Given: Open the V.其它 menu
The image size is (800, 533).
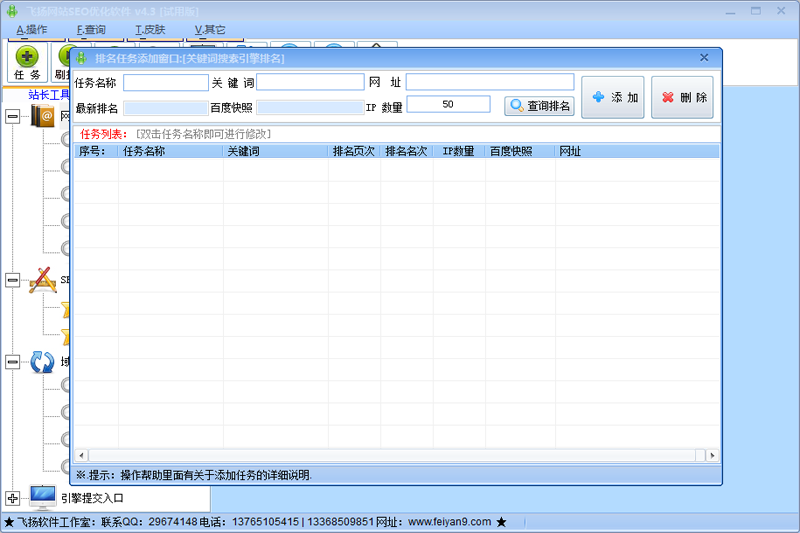Looking at the screenshot, I should [210, 30].
